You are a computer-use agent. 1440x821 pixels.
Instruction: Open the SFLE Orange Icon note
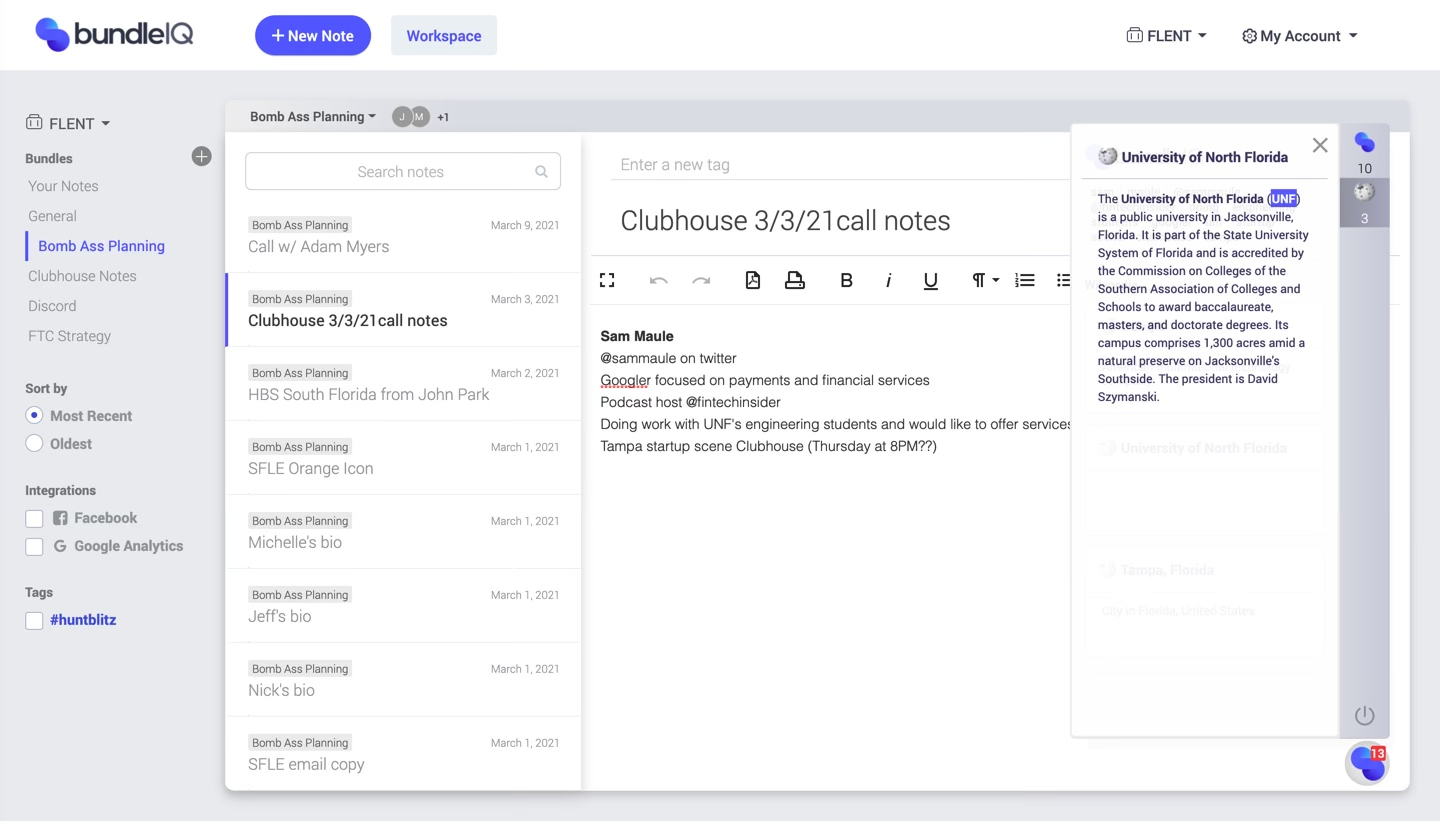[x=404, y=458]
